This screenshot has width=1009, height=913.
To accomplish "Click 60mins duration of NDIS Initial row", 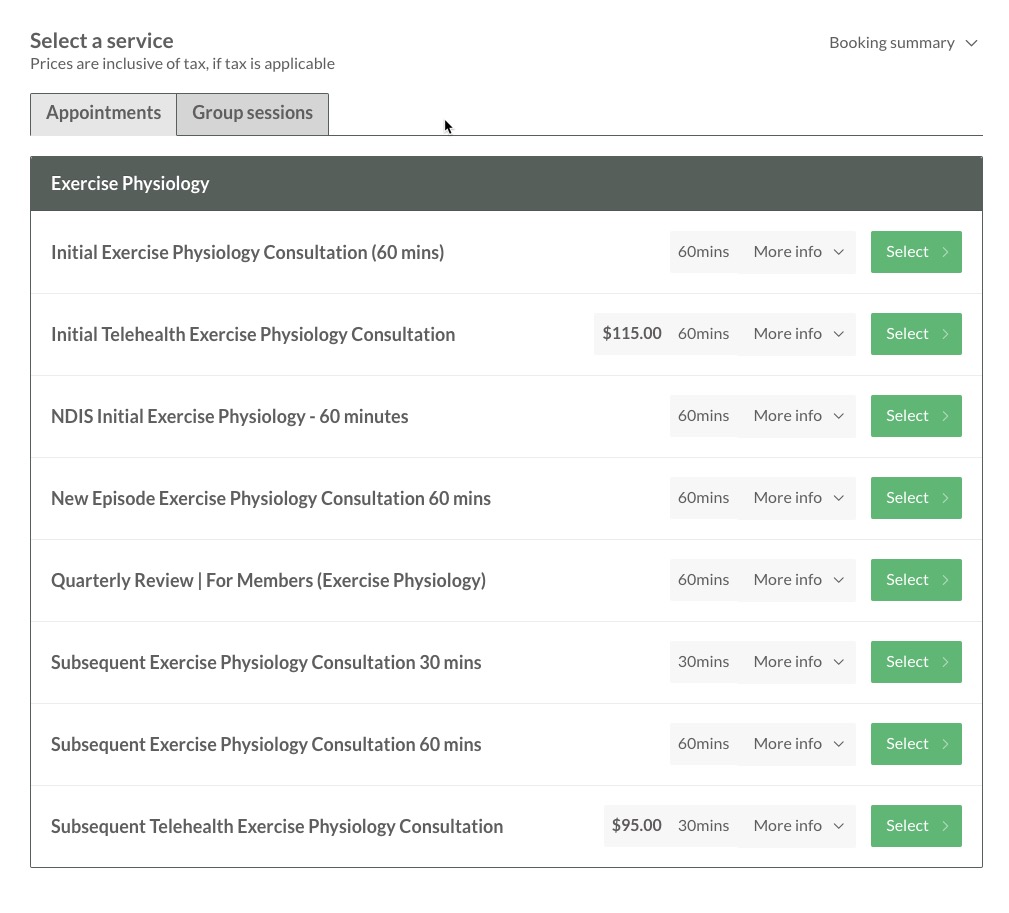I will click(x=703, y=416).
